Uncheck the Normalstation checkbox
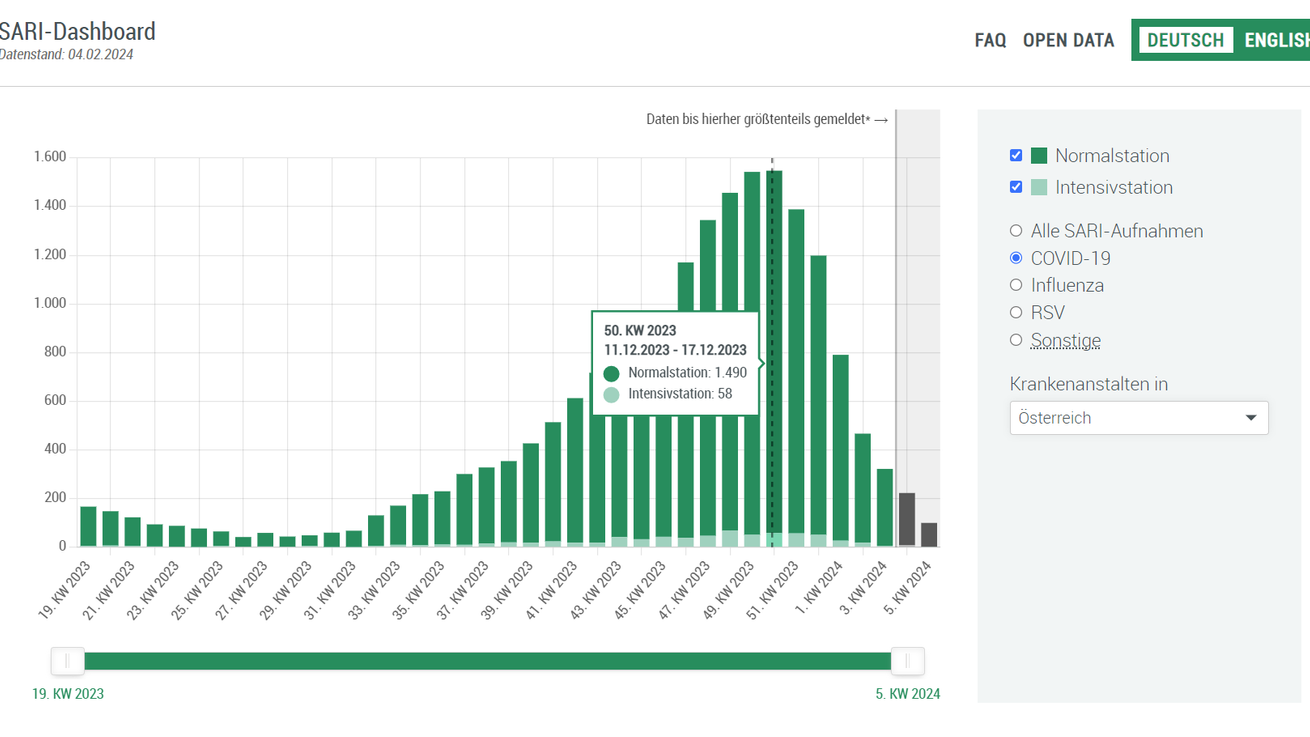Screen dimensions: 1310x737 tap(1016, 156)
